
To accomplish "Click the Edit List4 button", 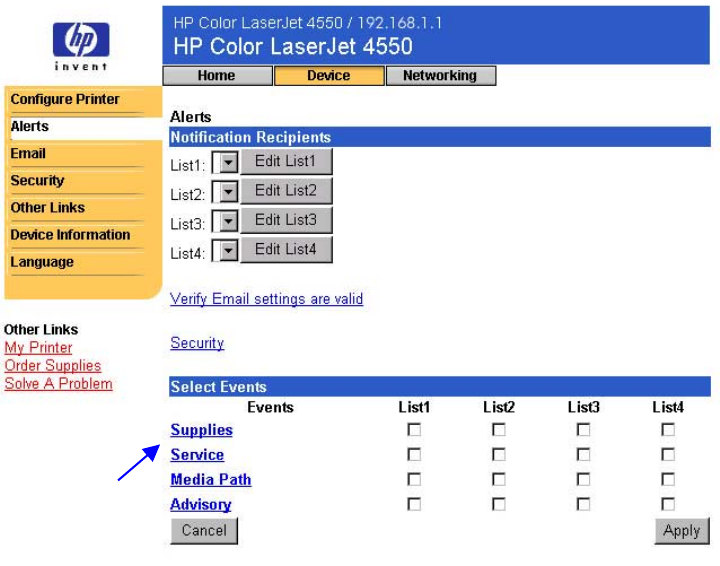I will (x=286, y=249).
